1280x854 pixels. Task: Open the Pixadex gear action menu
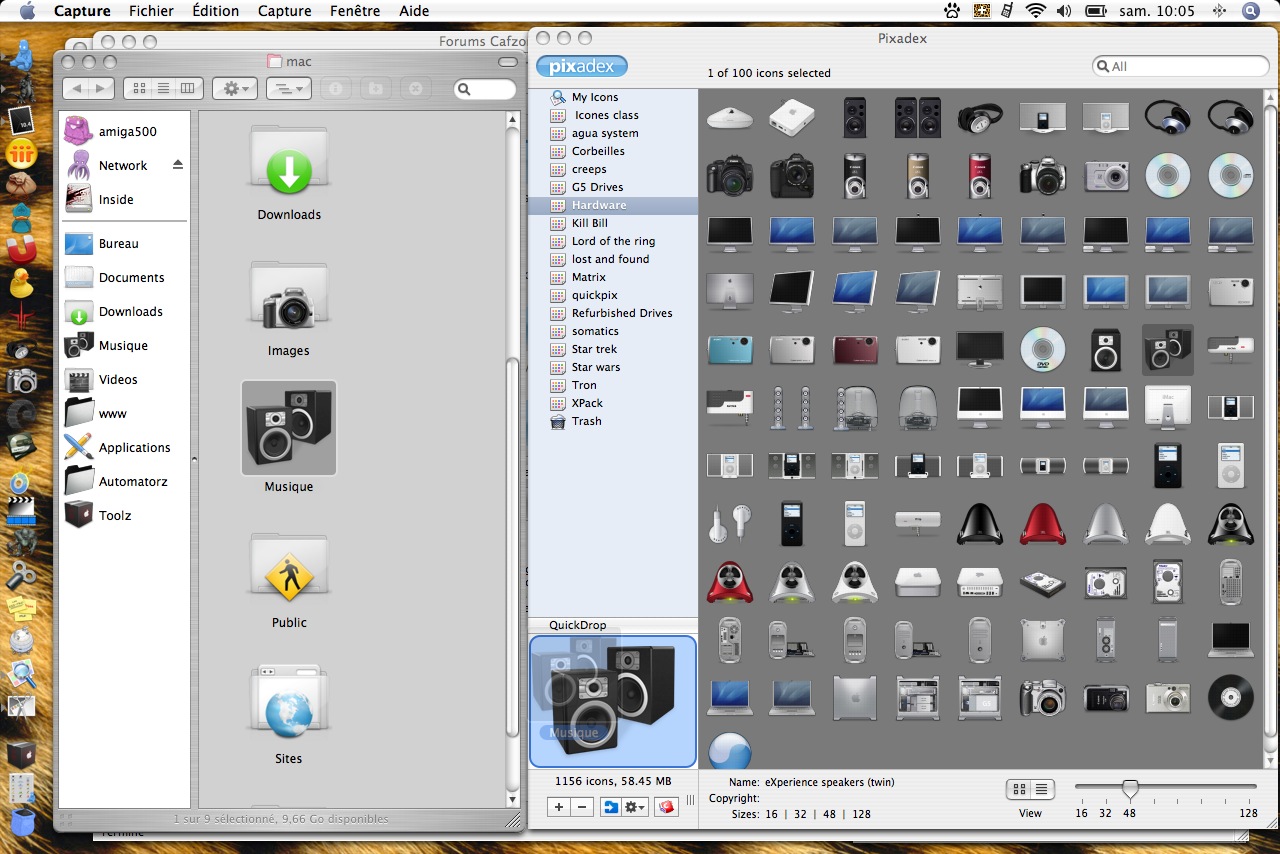pos(636,807)
